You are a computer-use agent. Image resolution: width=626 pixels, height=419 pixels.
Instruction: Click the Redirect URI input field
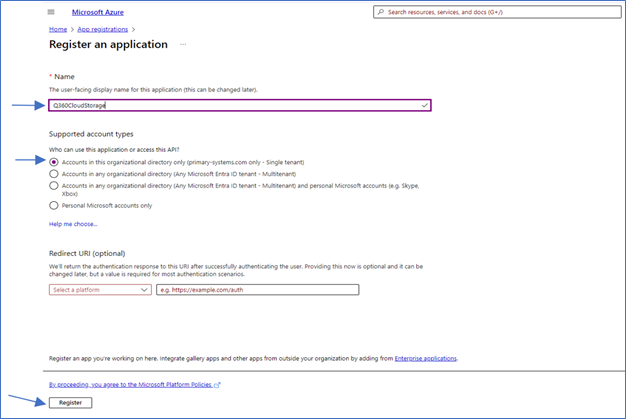256,290
